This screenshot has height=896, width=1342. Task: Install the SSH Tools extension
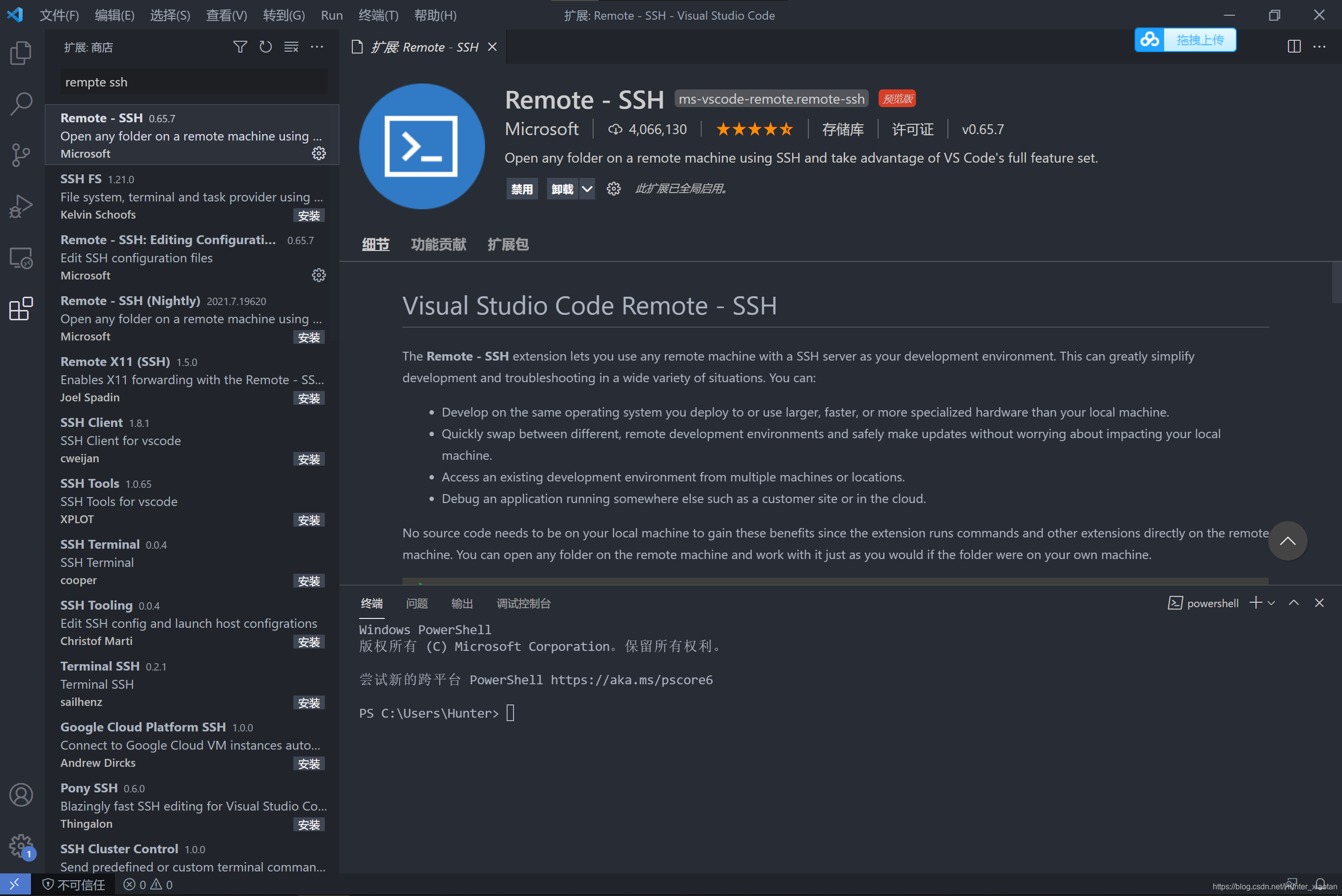(x=309, y=520)
